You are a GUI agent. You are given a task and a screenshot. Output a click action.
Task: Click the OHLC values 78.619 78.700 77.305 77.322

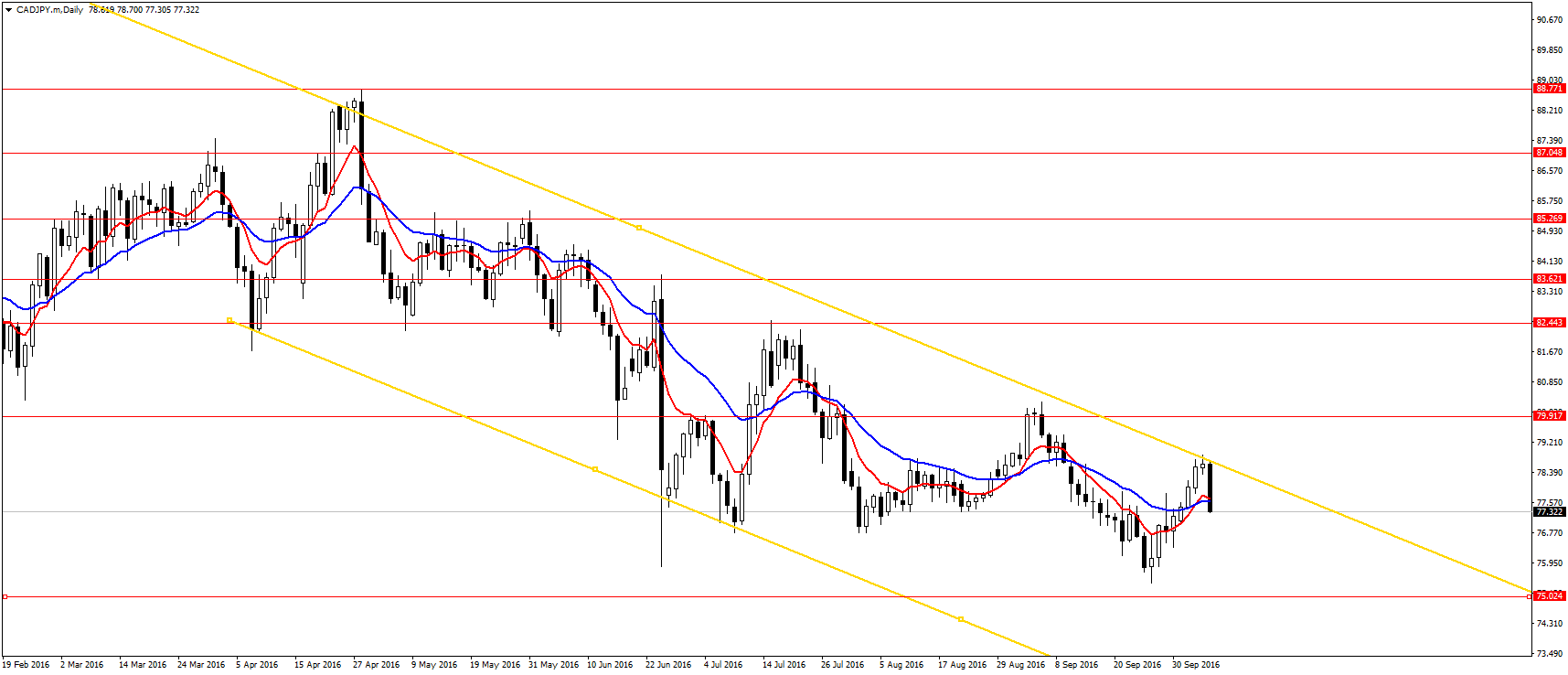click(144, 10)
